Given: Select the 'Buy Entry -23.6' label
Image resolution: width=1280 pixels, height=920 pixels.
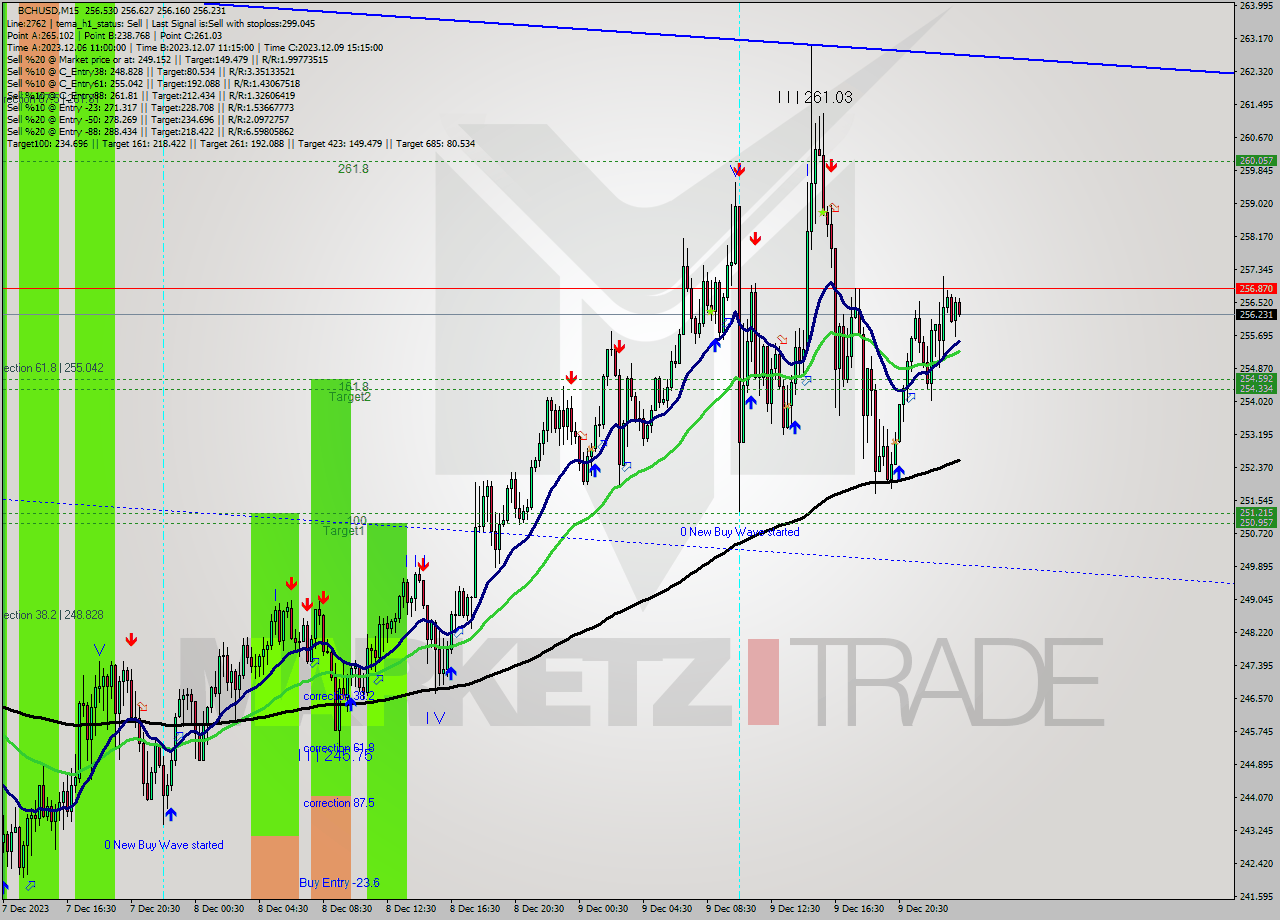Looking at the screenshot, I should point(339,883).
